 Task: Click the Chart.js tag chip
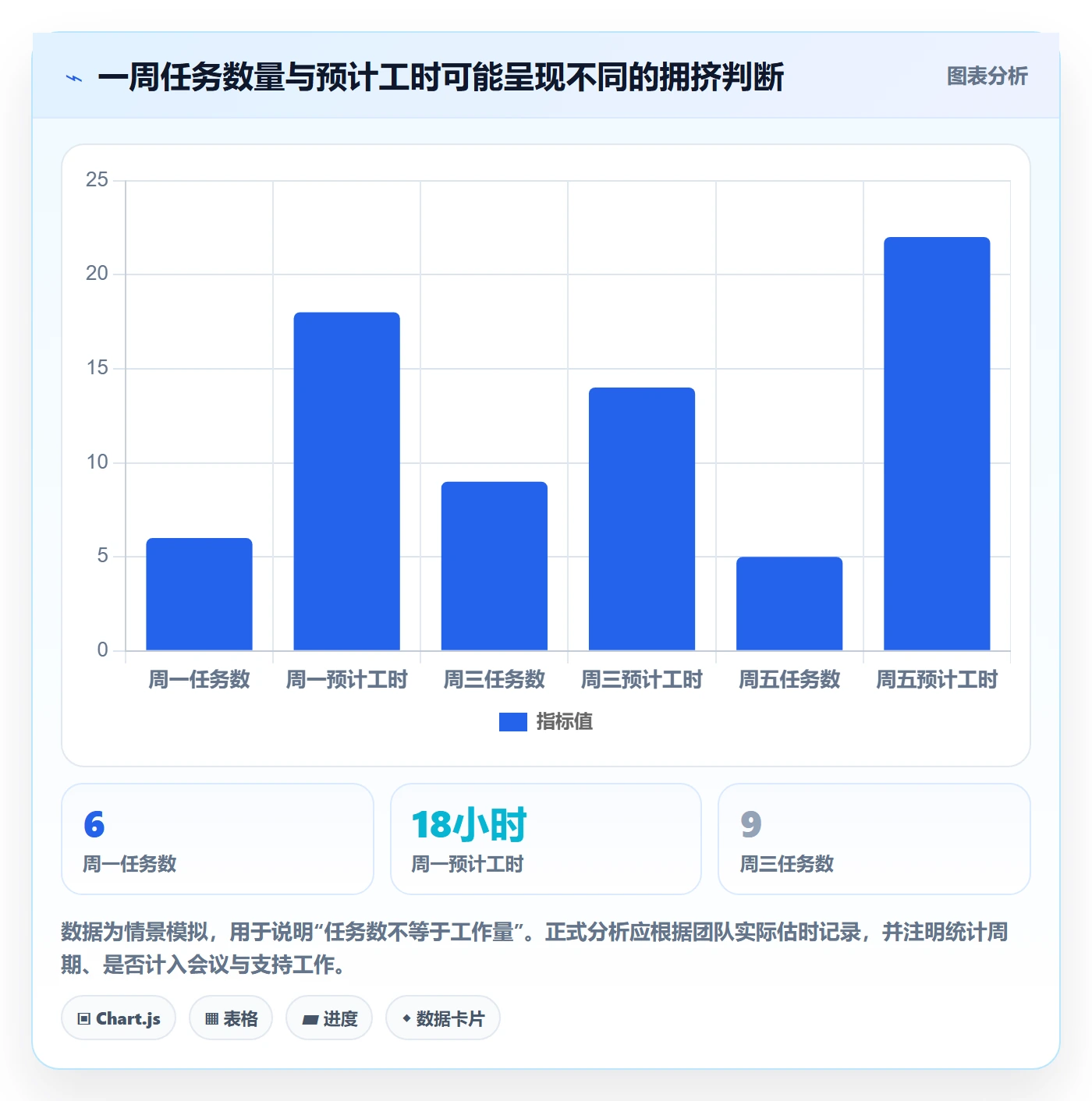119,1018
